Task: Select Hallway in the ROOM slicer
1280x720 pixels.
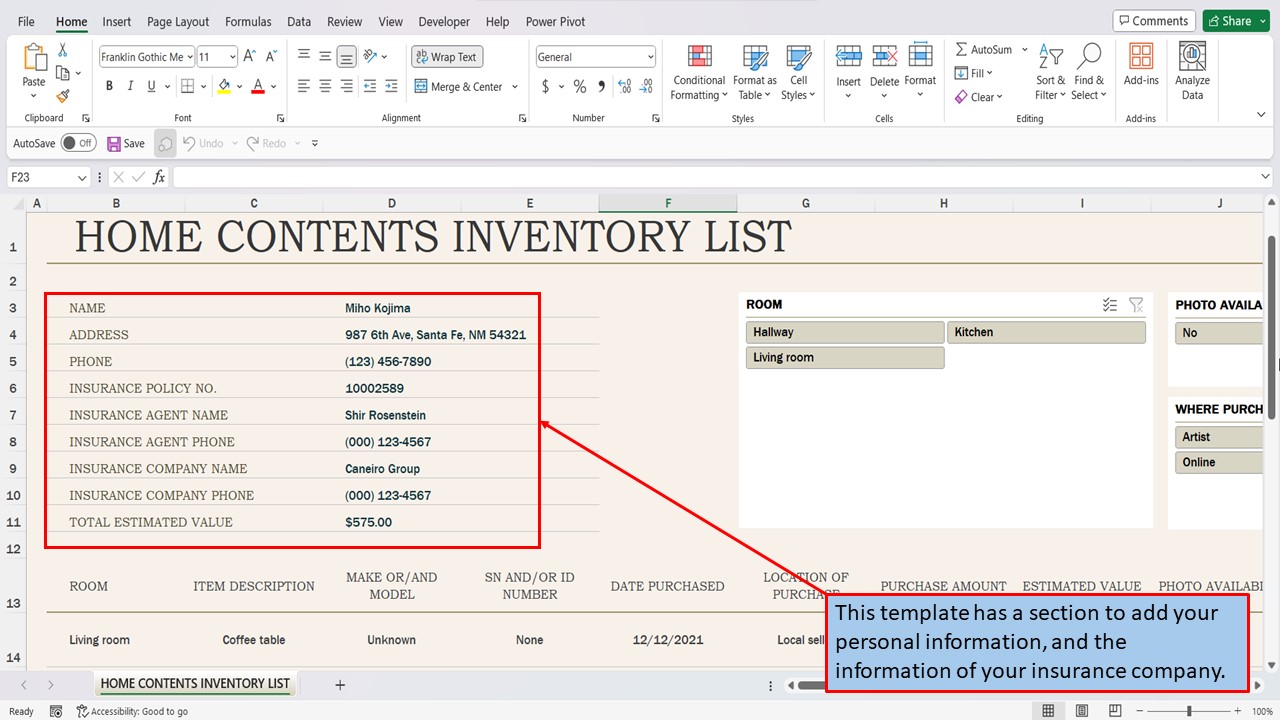Action: [843, 331]
